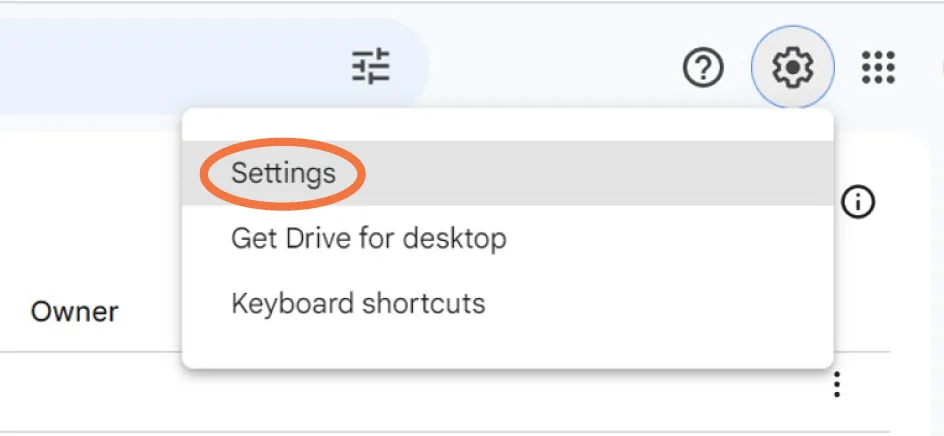Select the file row below Owner
Image resolution: width=944 pixels, height=436 pixels.
click(90, 390)
